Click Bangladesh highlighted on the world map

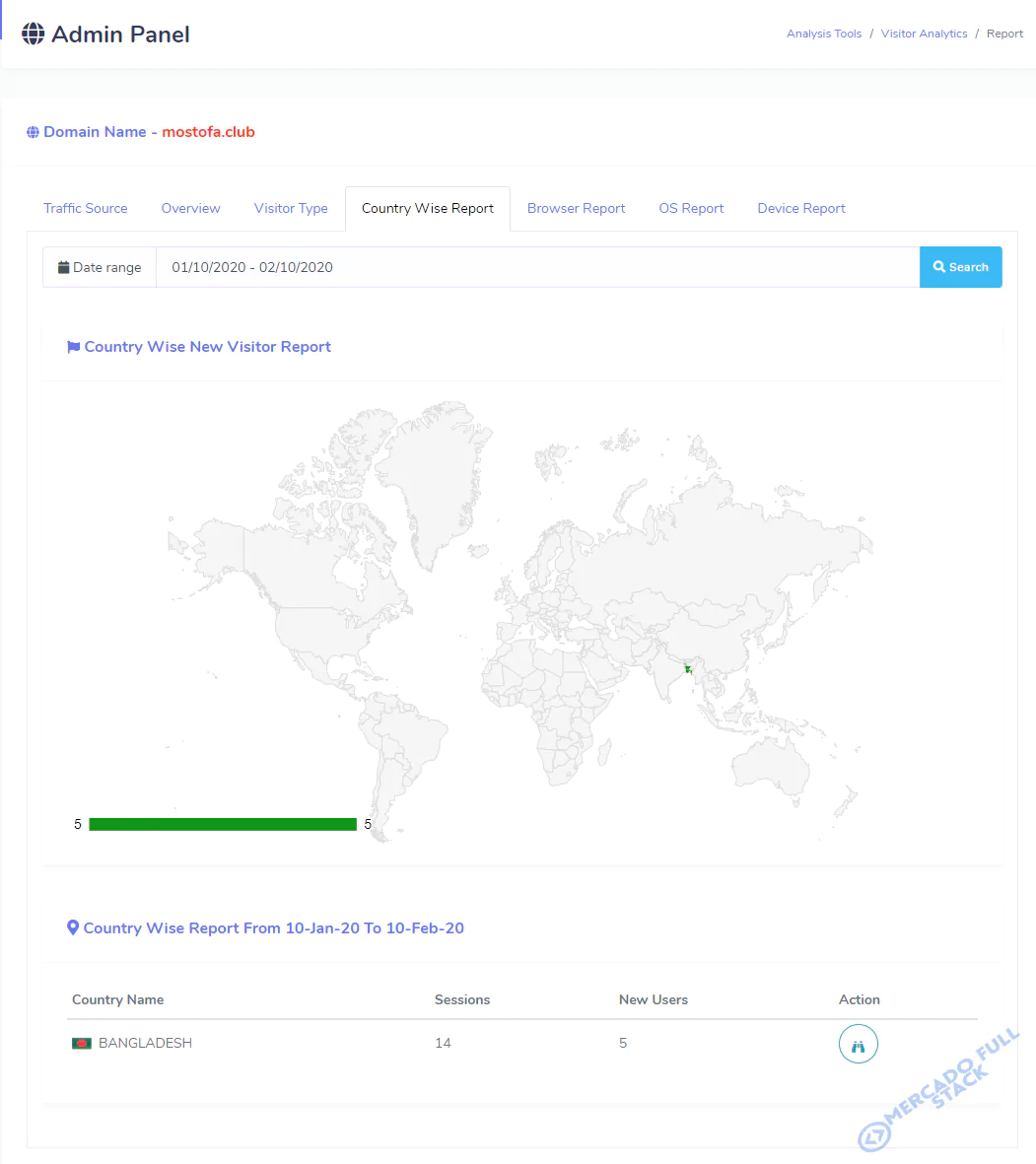[688, 669]
